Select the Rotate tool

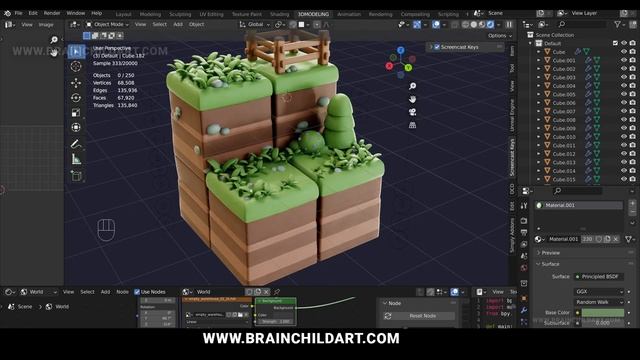tap(76, 98)
